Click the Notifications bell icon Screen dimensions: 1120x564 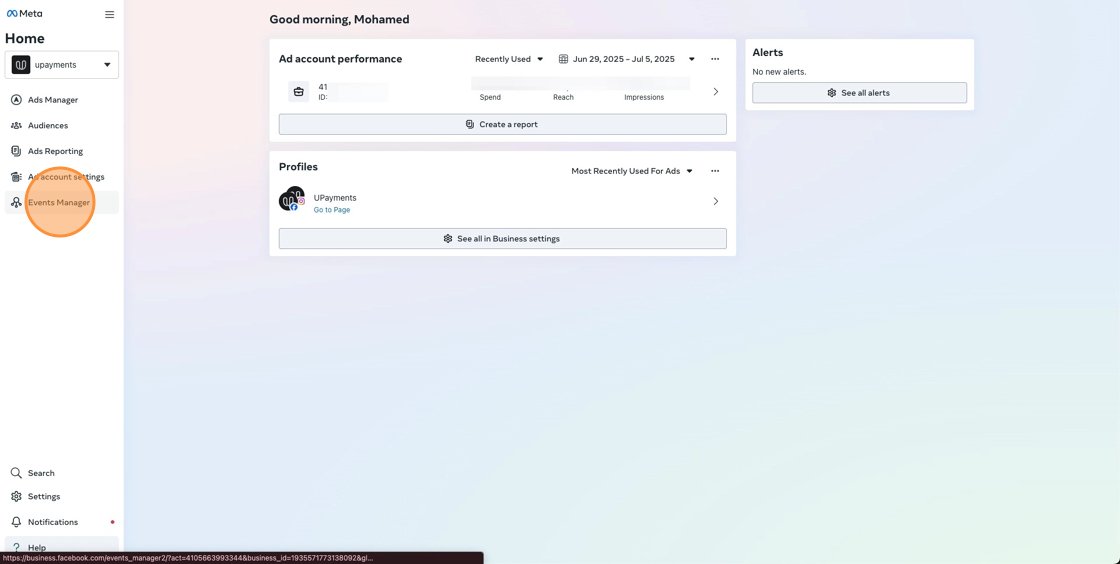coord(16,523)
